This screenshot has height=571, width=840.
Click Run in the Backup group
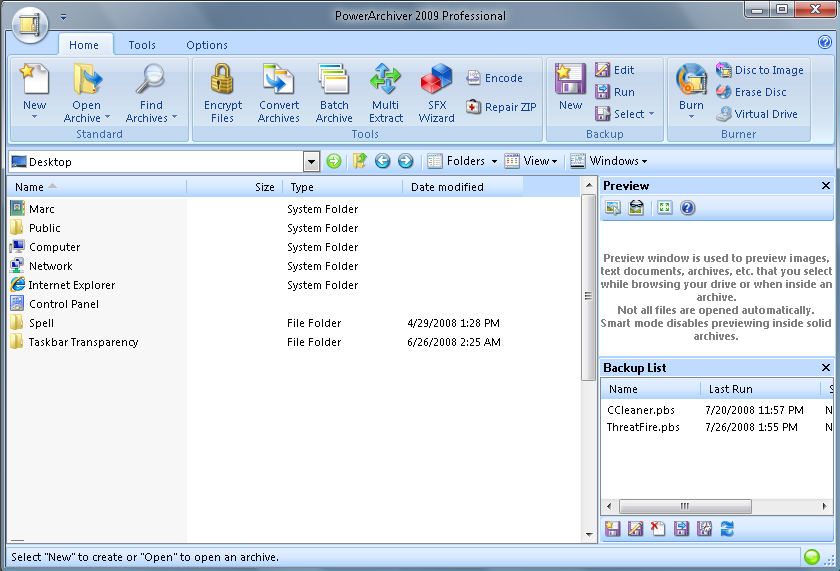(615, 92)
